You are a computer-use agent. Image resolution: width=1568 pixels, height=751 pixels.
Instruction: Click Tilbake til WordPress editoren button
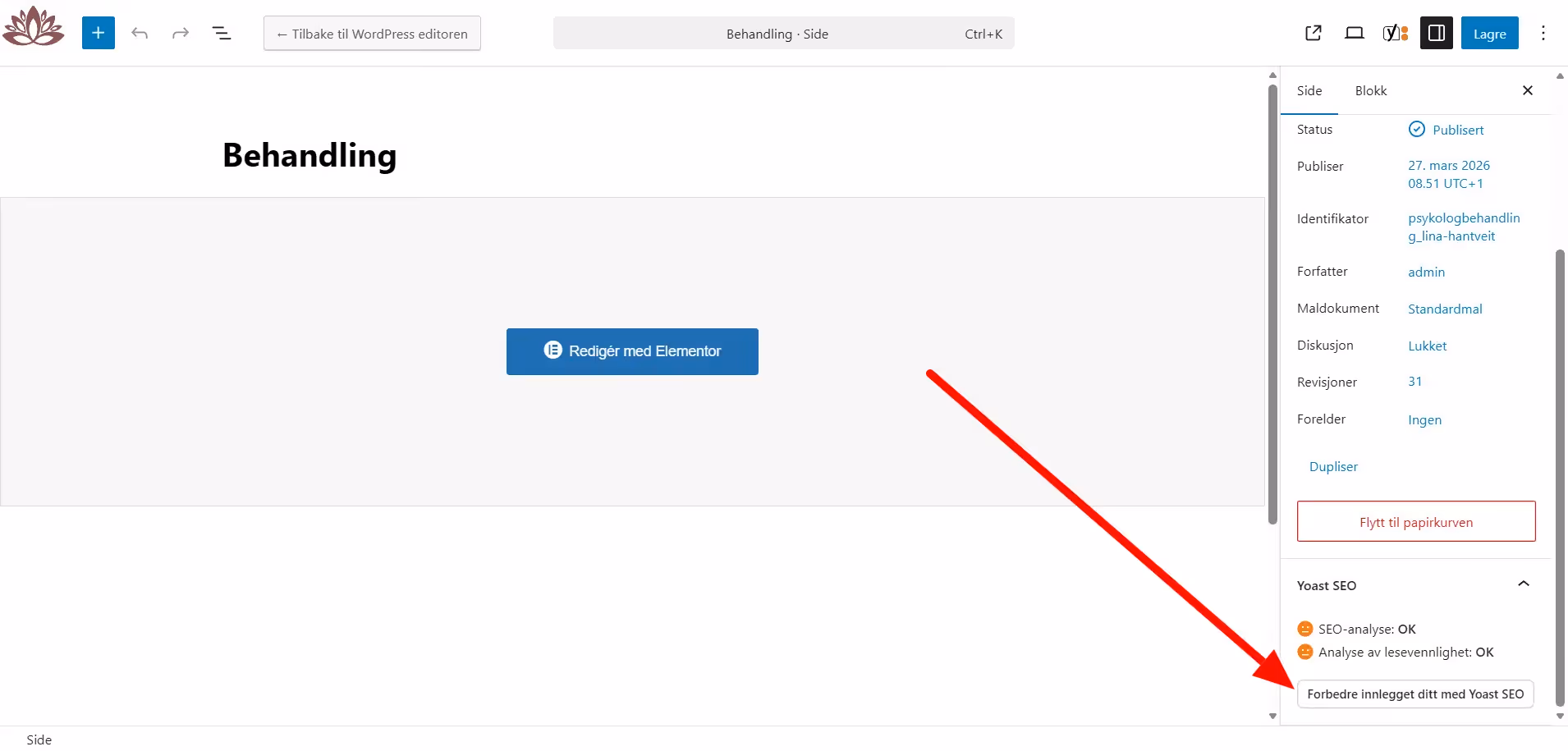click(372, 34)
